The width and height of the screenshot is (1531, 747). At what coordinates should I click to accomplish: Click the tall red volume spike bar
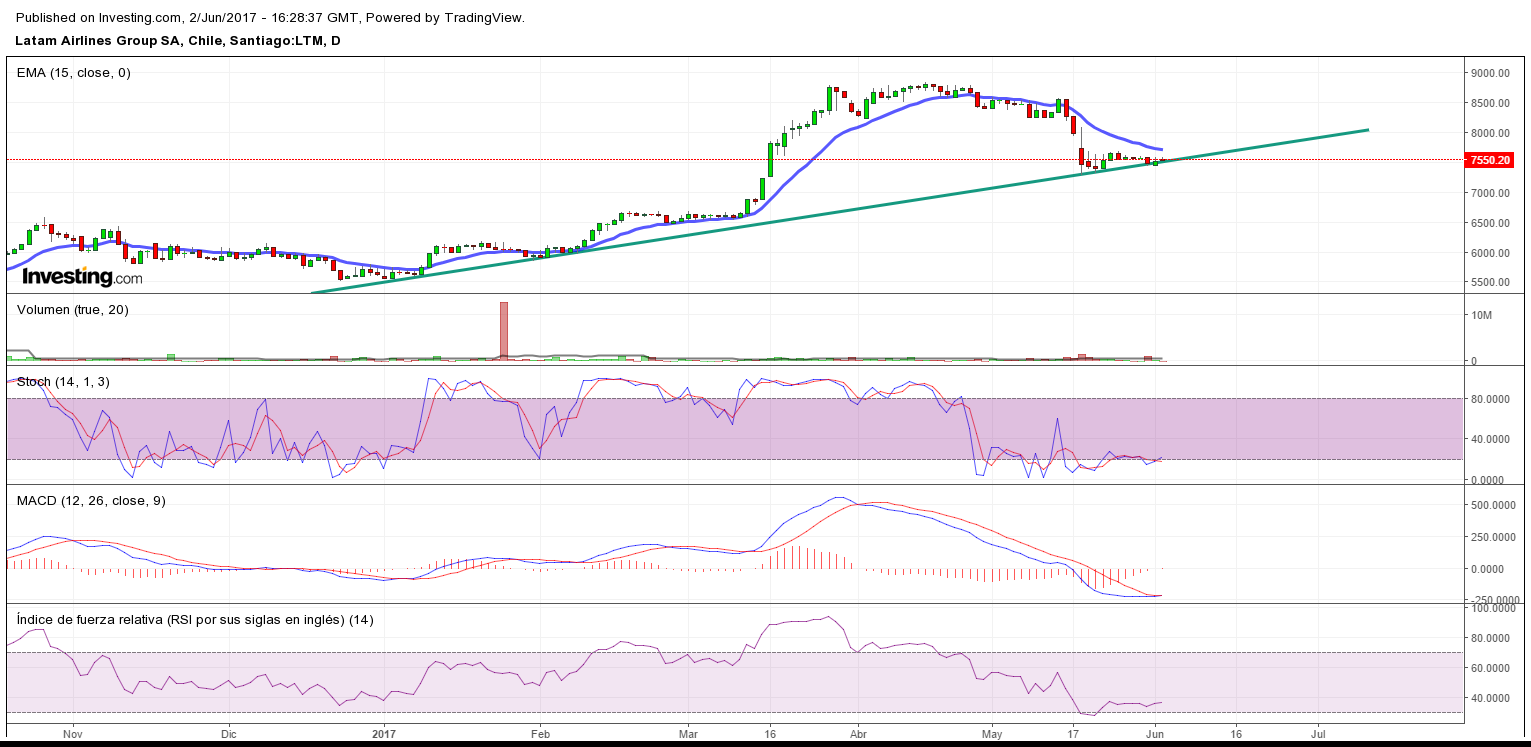pos(505,330)
